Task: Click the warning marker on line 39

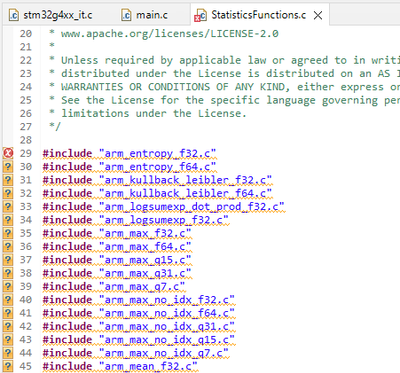Action: pos(8,286)
